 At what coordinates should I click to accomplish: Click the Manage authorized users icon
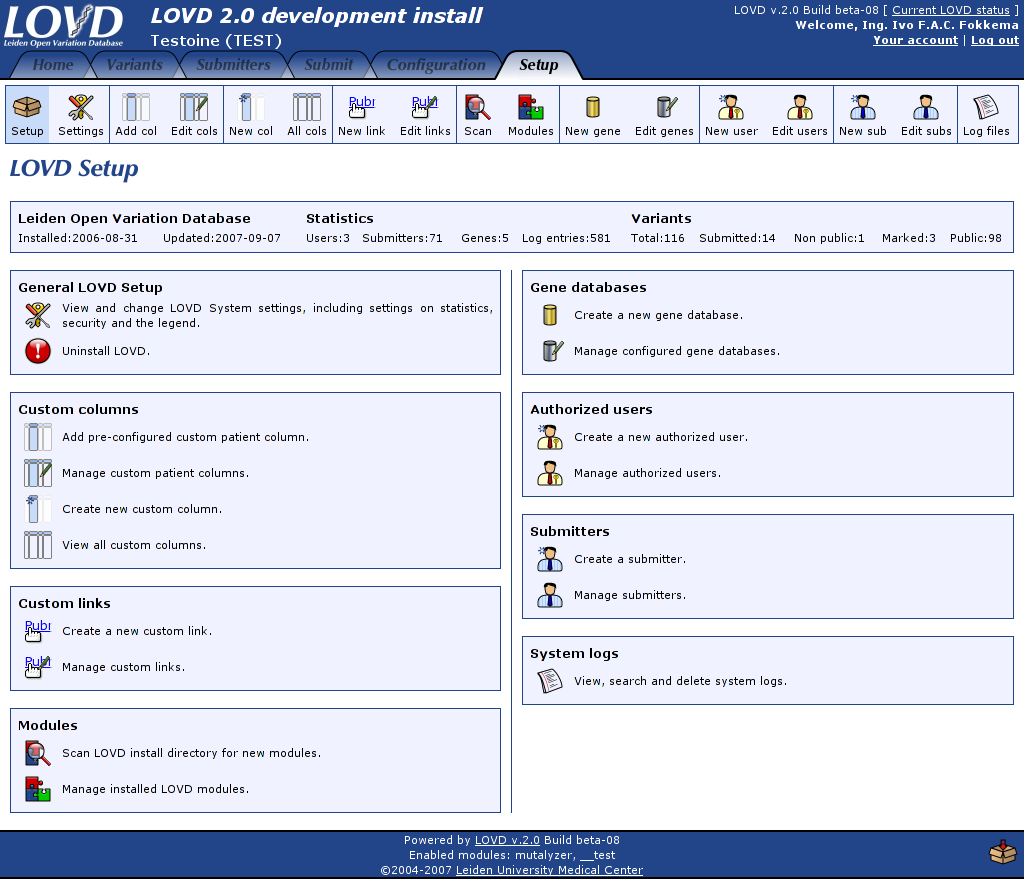click(550, 473)
